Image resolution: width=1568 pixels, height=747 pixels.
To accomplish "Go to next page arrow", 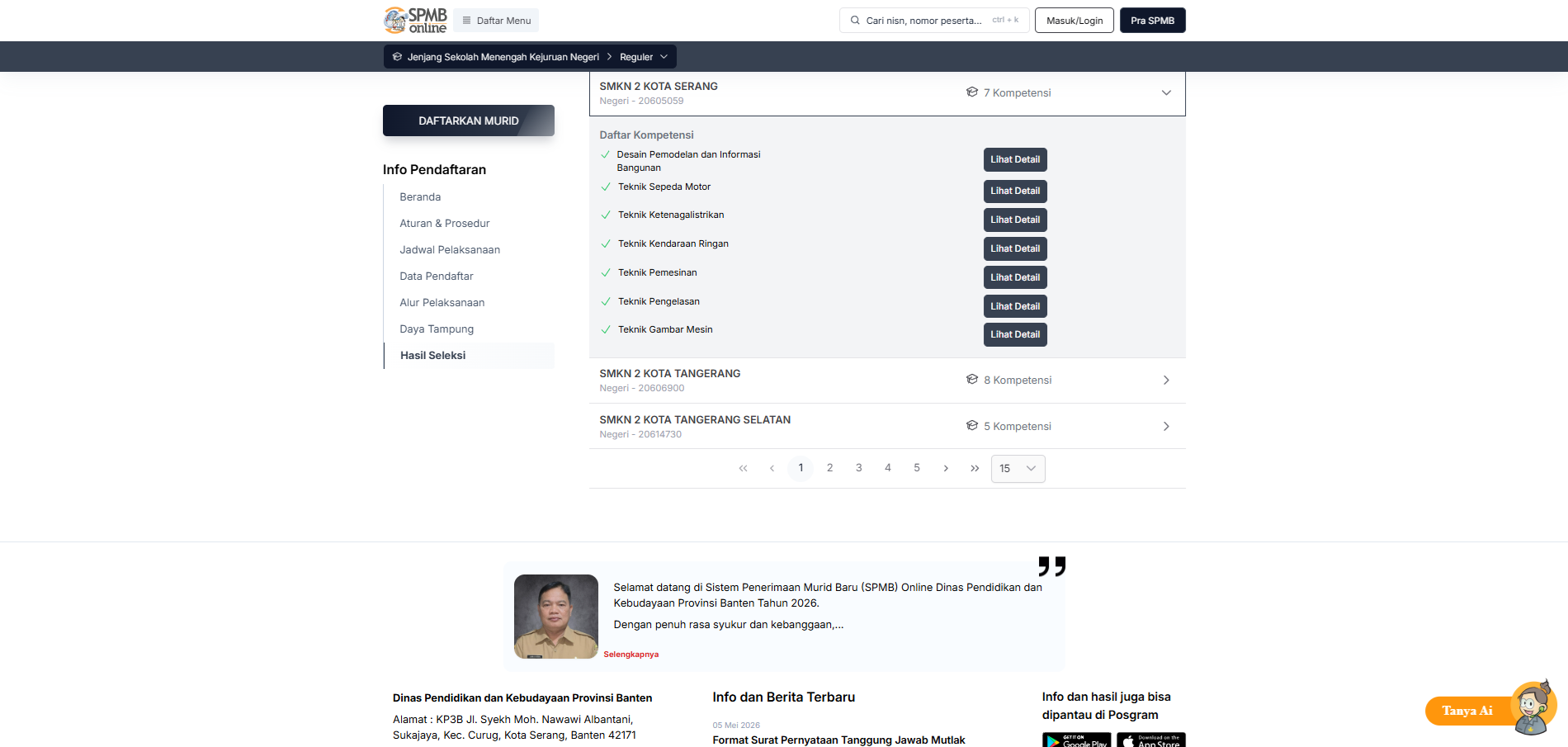I will click(x=946, y=468).
